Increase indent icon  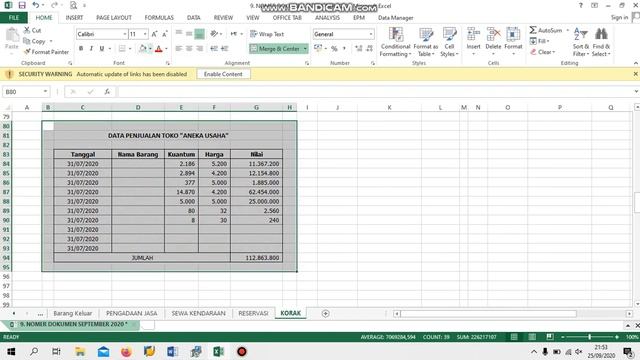coord(224,49)
